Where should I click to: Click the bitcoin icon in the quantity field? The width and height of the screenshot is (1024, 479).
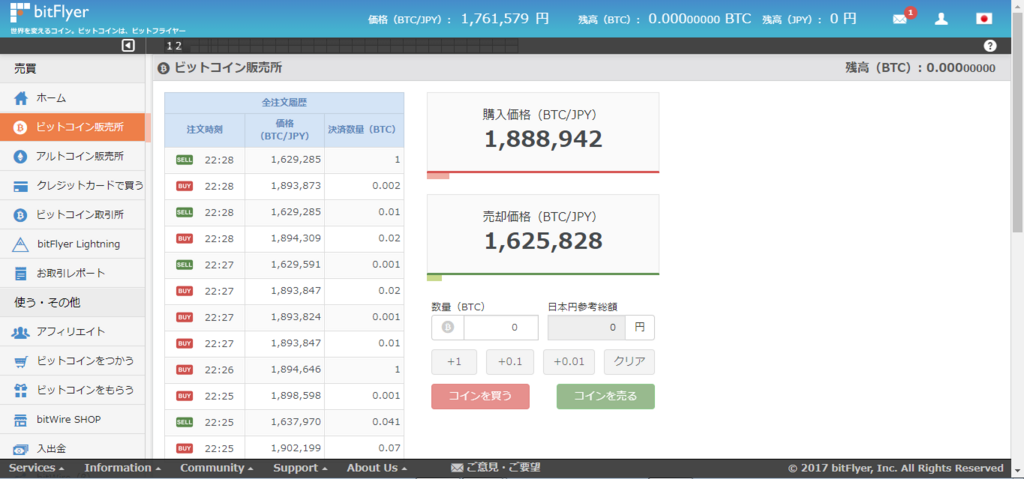(x=448, y=328)
